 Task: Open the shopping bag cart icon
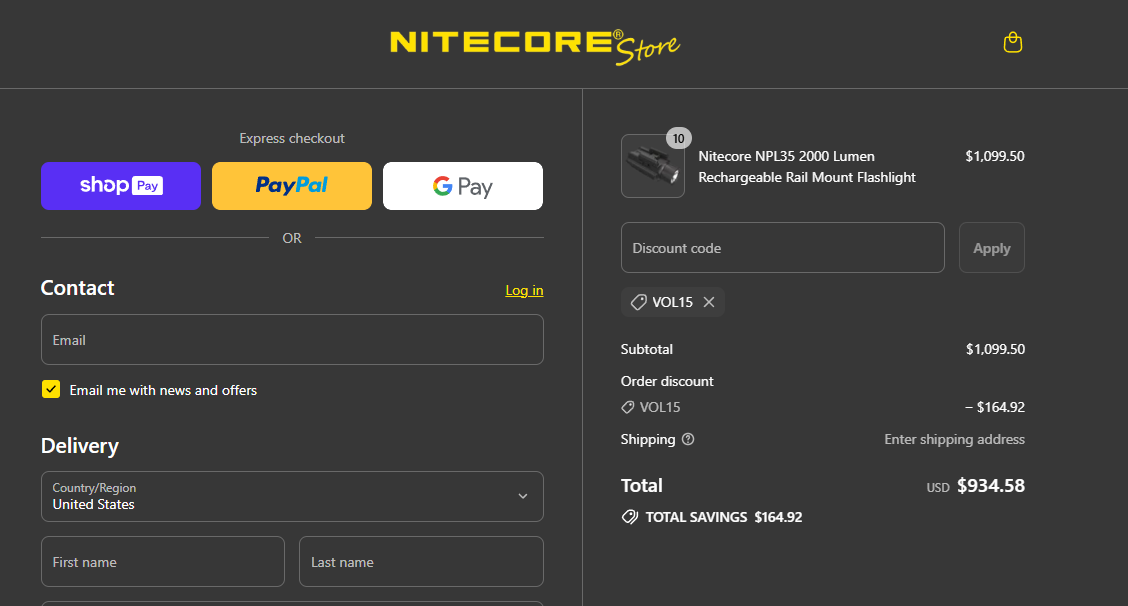[x=1012, y=42]
